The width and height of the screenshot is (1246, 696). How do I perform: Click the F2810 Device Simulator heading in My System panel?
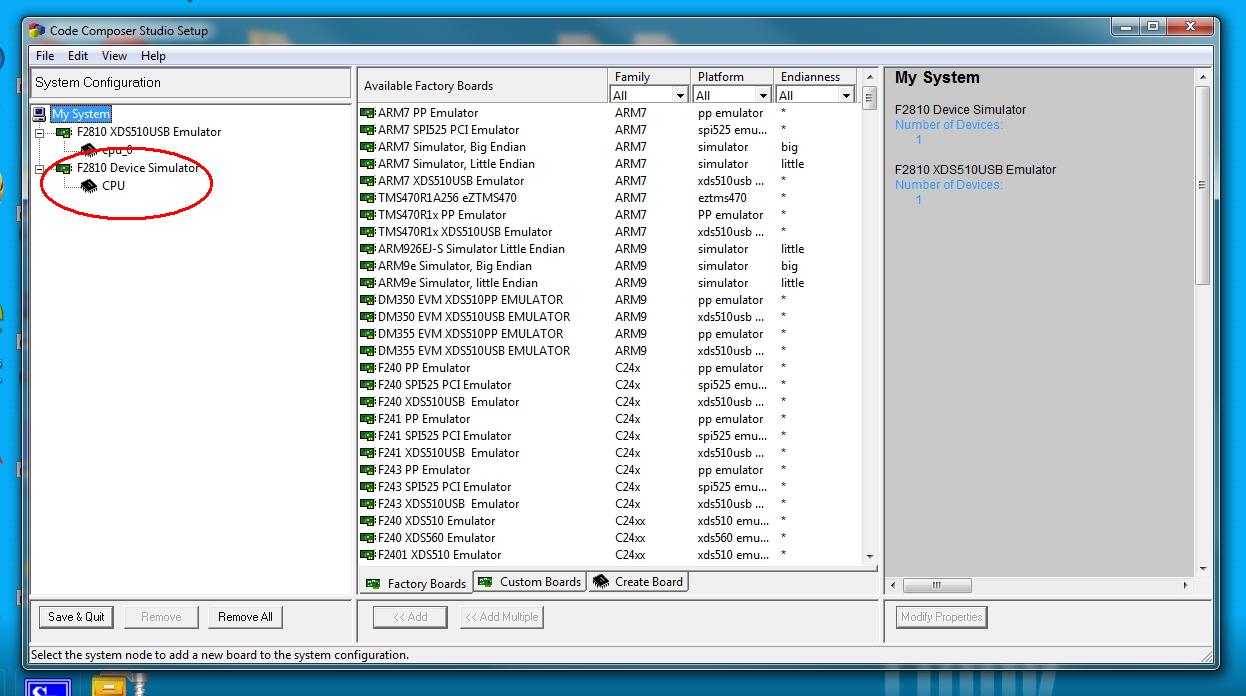click(960, 110)
